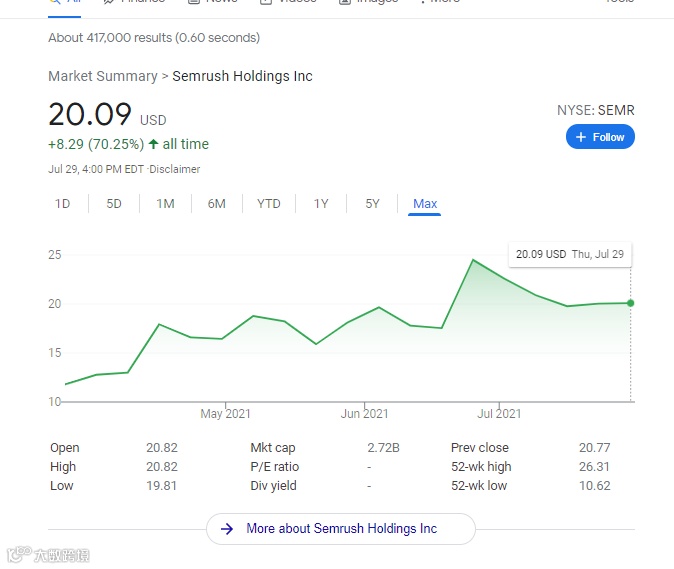Image resolution: width=674 pixels, height=569 pixels.
Task: Click the Jul 29, 4:00 PM EDT timestamp
Action: click(x=96, y=169)
